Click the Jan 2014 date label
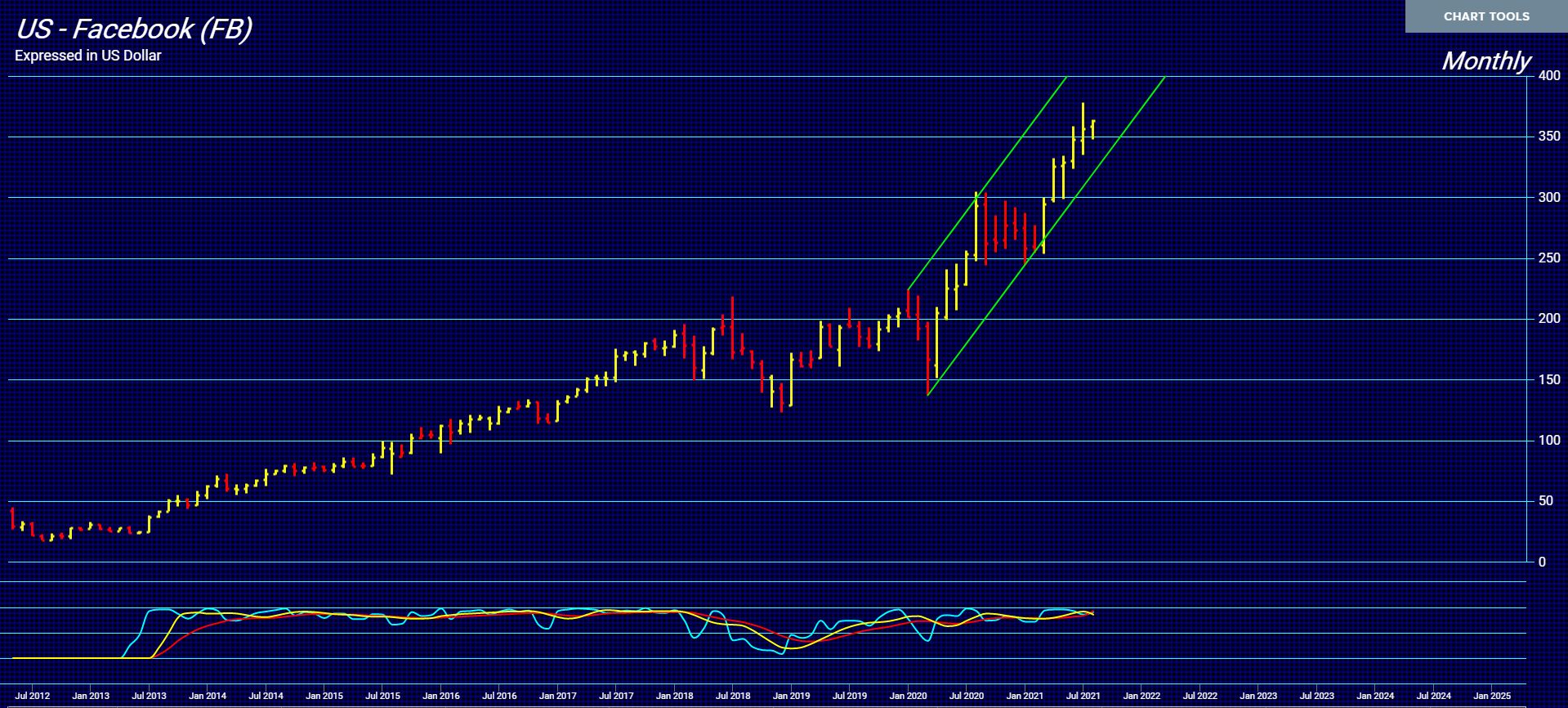1568x708 pixels. [208, 697]
